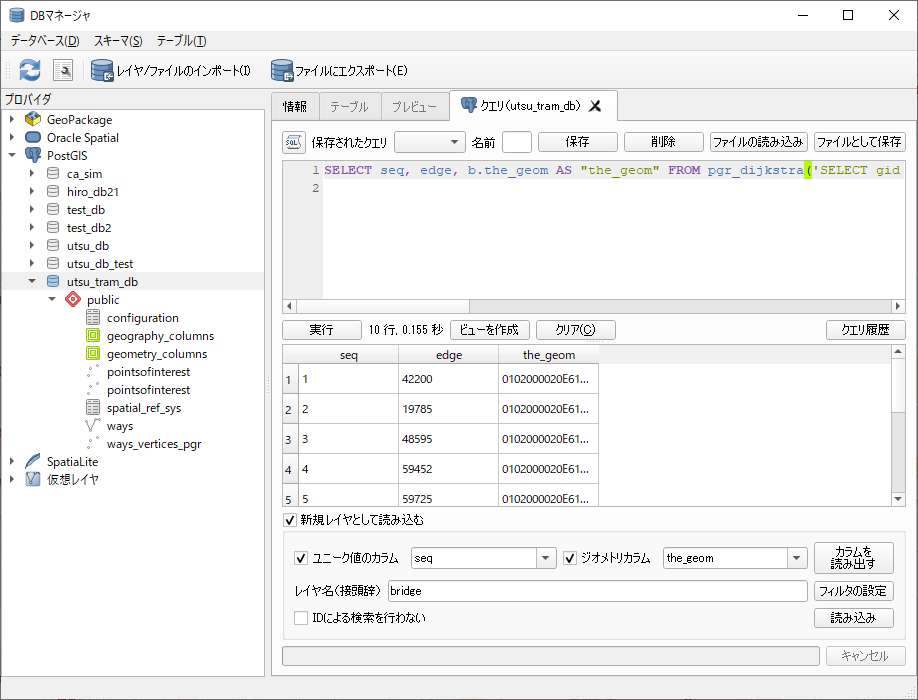Uncheck the load as new layer checkbox
The image size is (918, 700).
tap(291, 520)
